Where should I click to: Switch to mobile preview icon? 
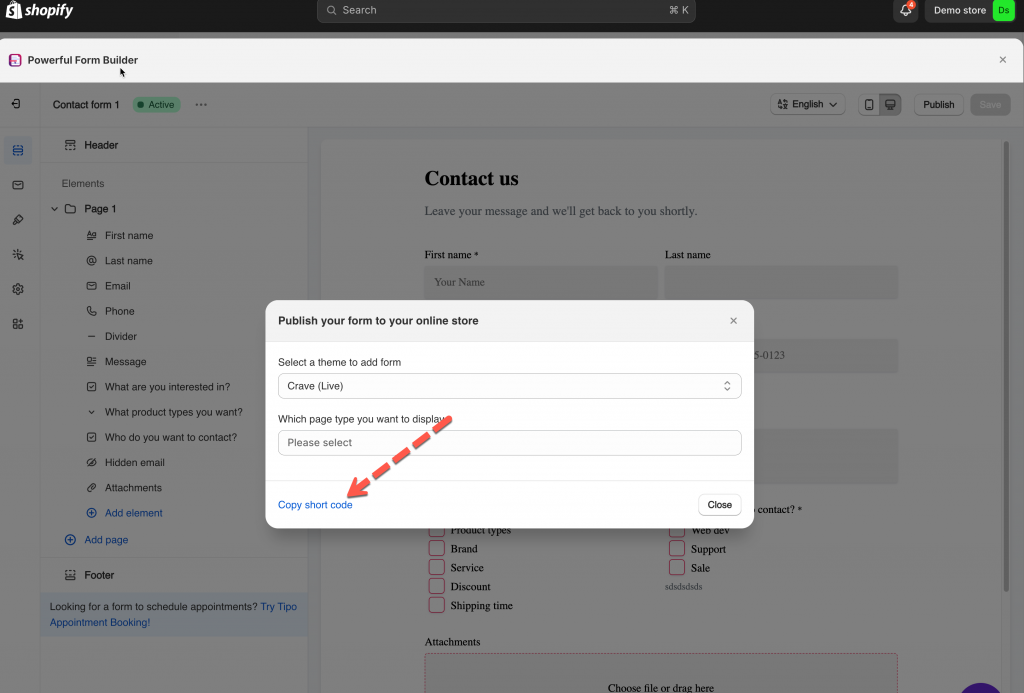[x=869, y=105]
